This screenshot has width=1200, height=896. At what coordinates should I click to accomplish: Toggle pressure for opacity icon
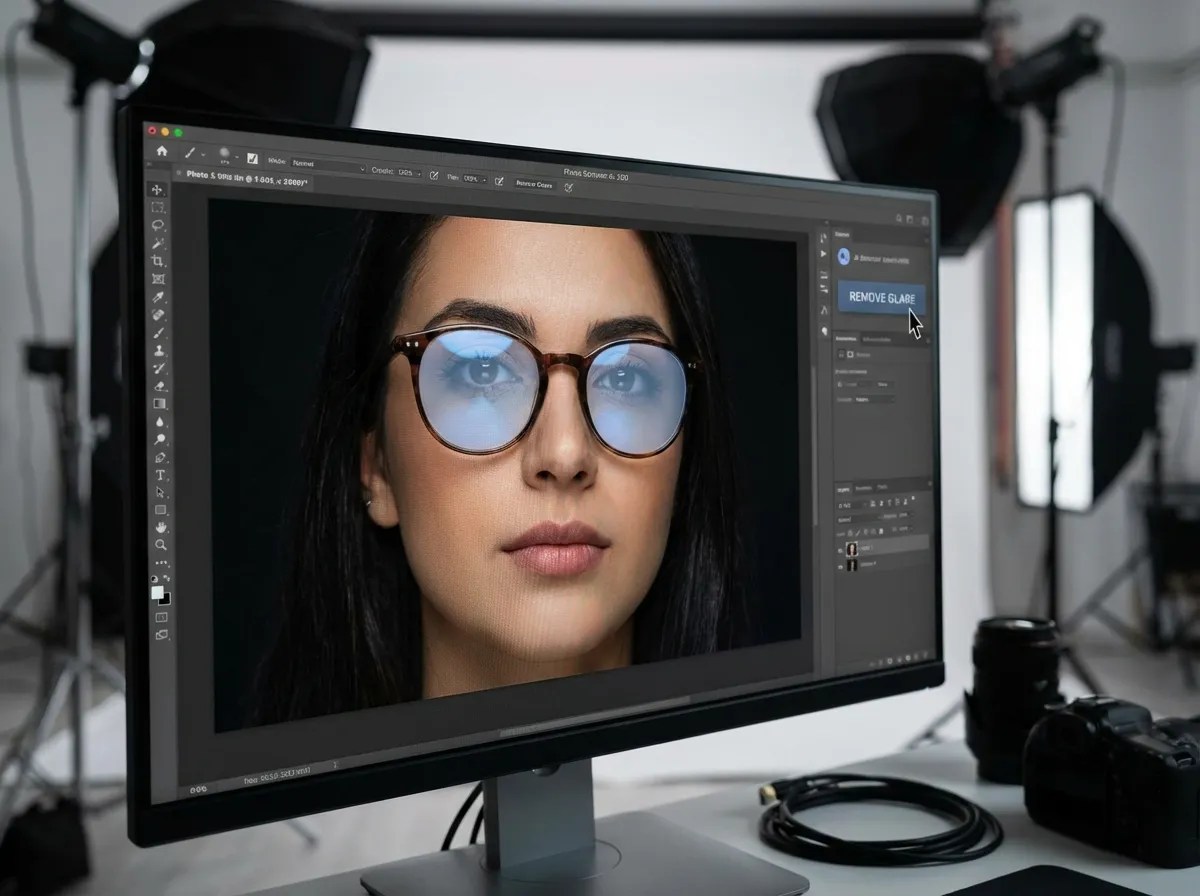(x=433, y=175)
